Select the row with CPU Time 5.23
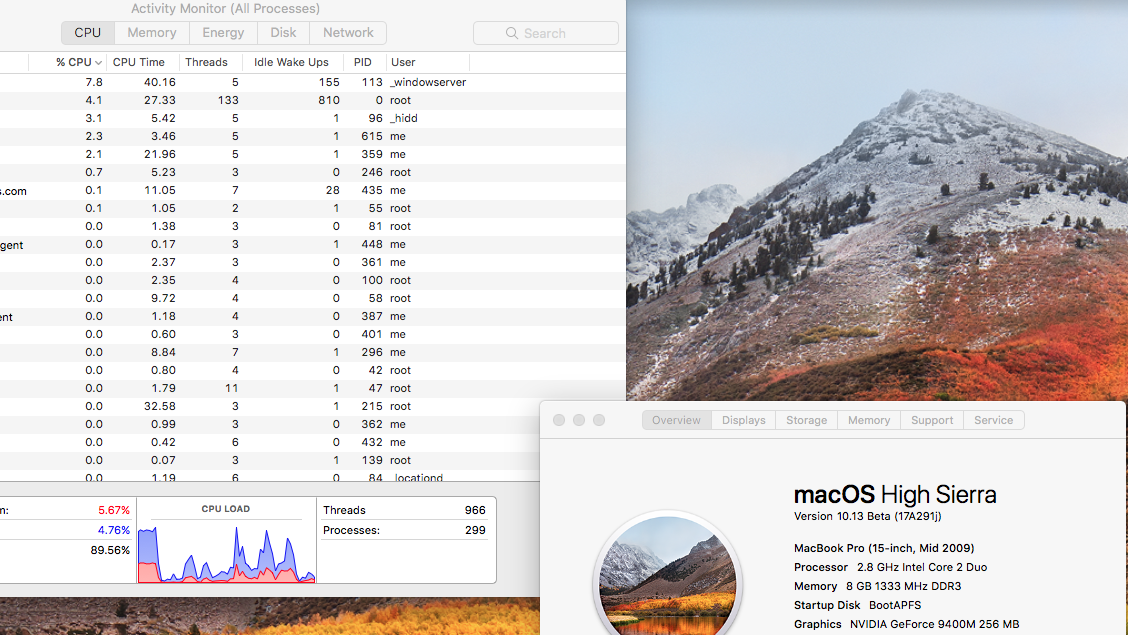This screenshot has height=635, width=1128. click(313, 173)
